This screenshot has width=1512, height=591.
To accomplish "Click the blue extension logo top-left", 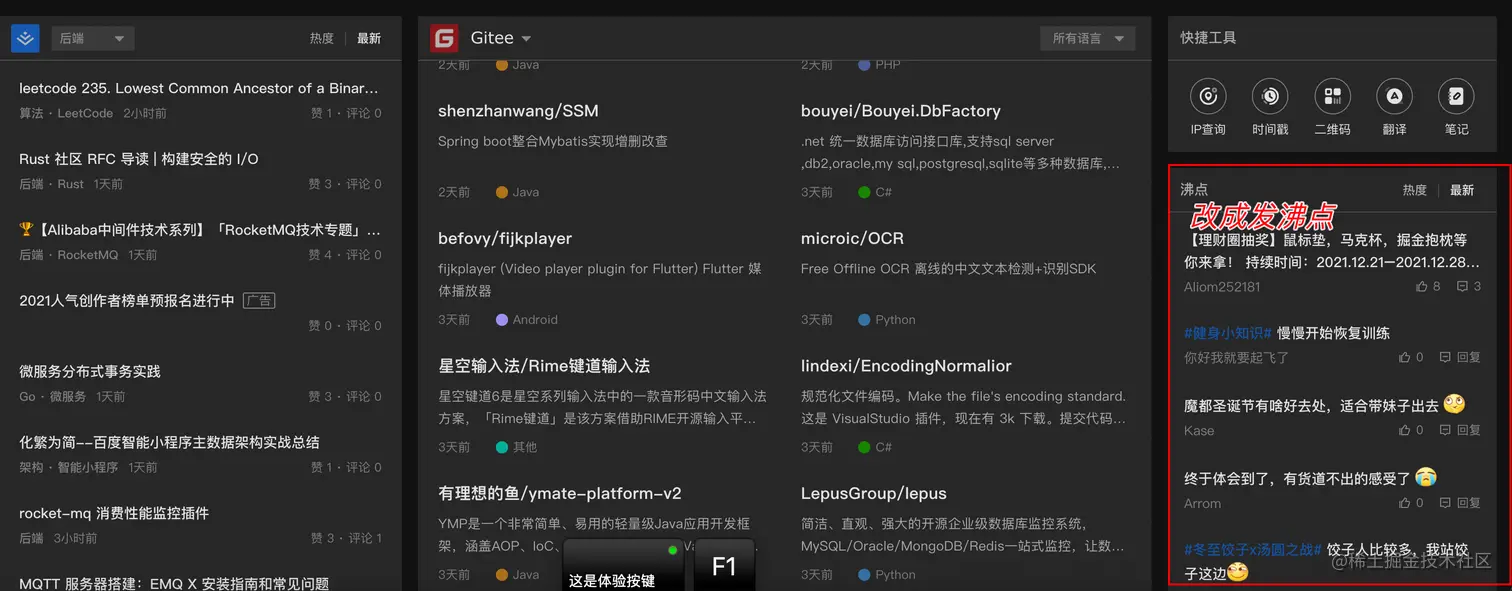I will coord(25,37).
